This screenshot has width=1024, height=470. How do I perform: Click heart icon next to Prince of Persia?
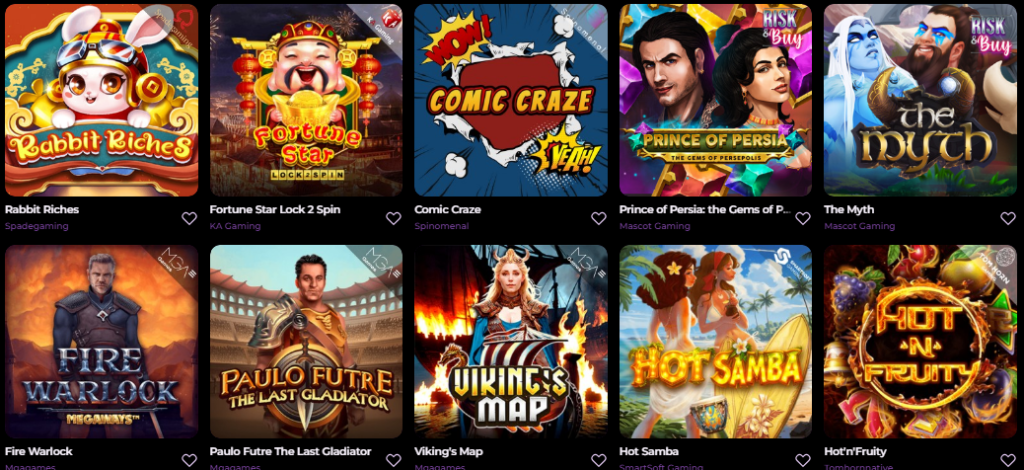[803, 218]
